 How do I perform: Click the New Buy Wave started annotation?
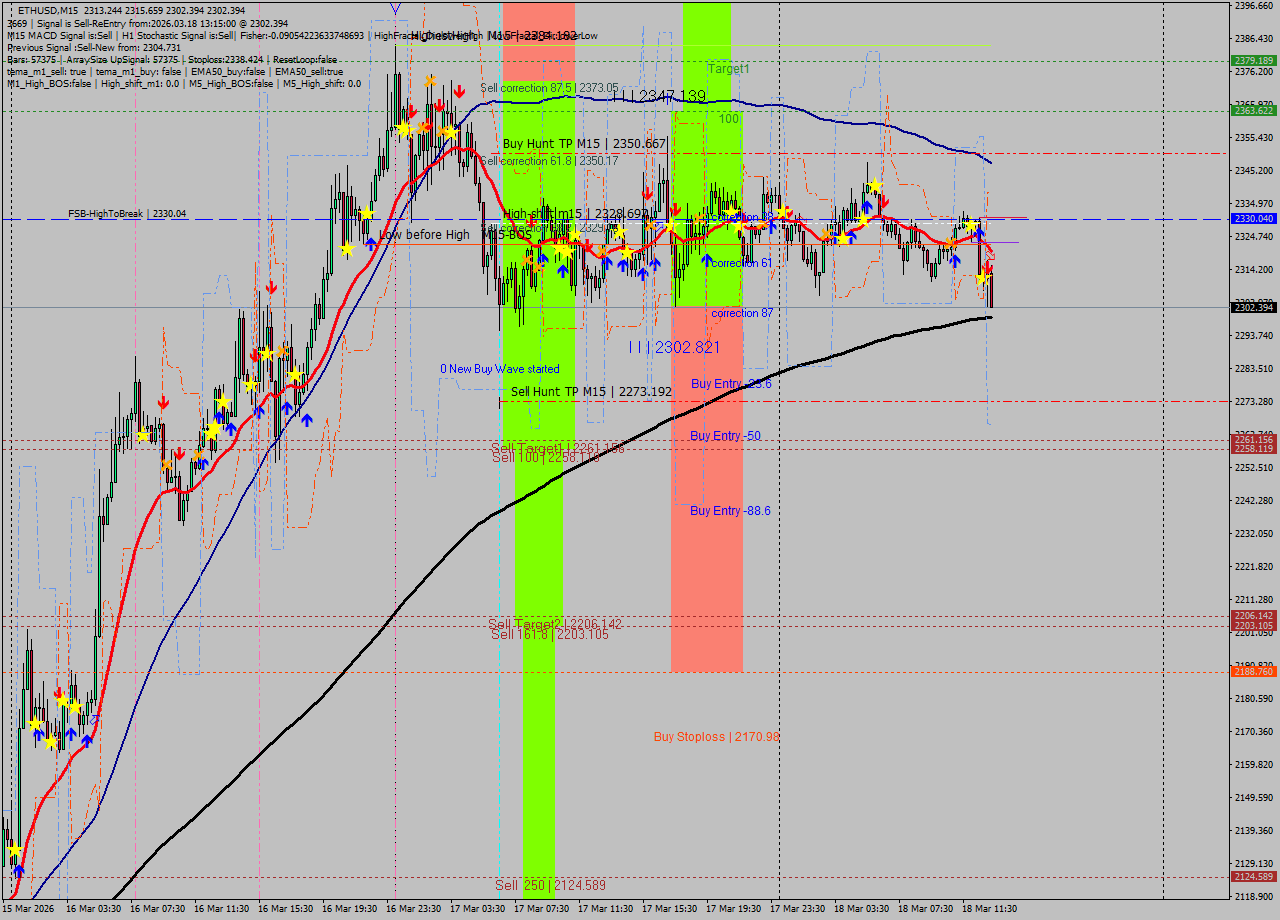pos(500,369)
